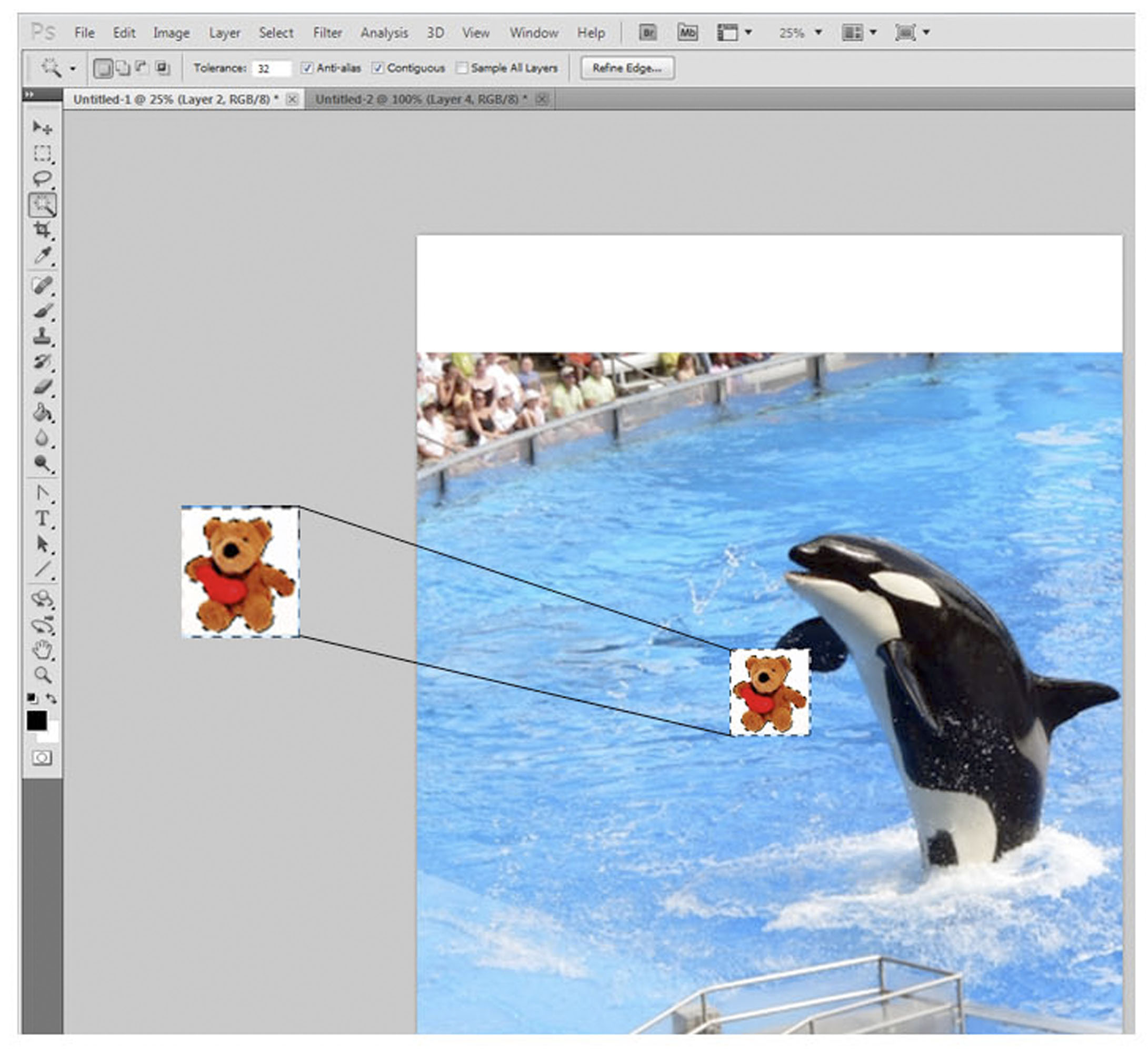Reset default foreground and background colors

(32, 698)
